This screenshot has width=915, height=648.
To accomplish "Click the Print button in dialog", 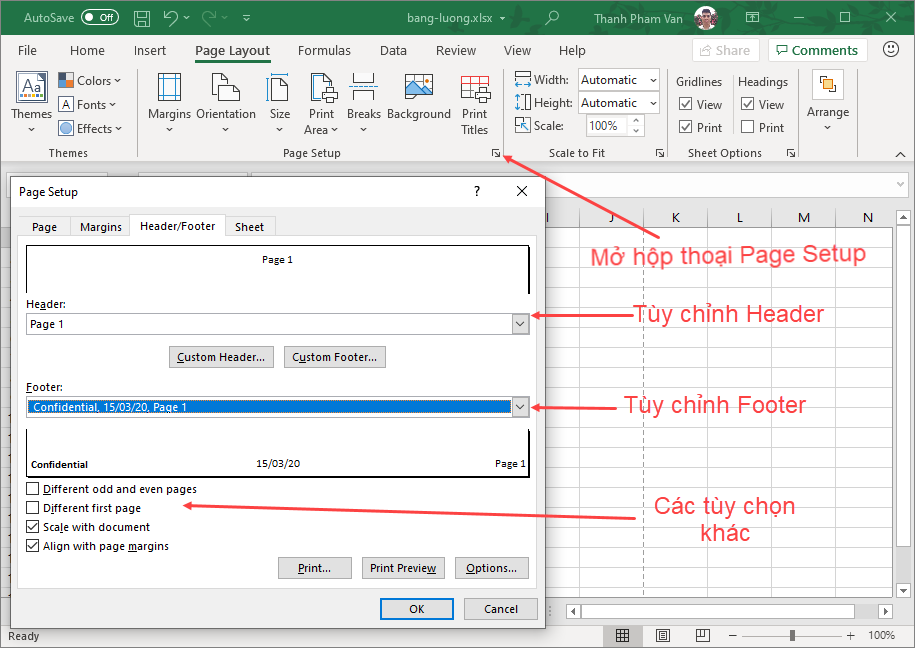I will (315, 568).
